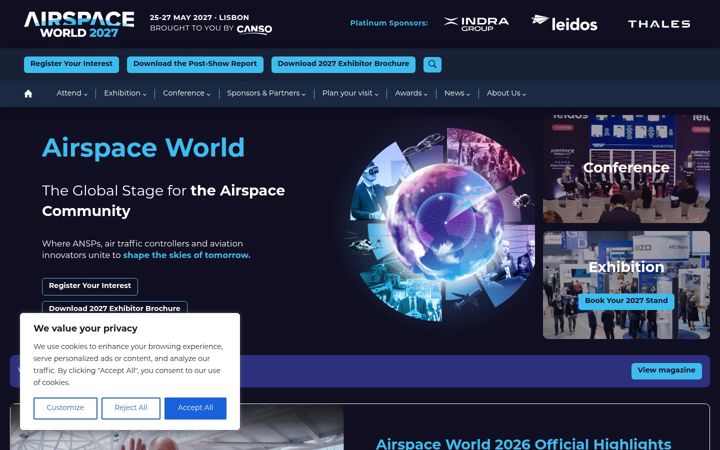
Task: Click the View magazine button
Action: pos(666,371)
